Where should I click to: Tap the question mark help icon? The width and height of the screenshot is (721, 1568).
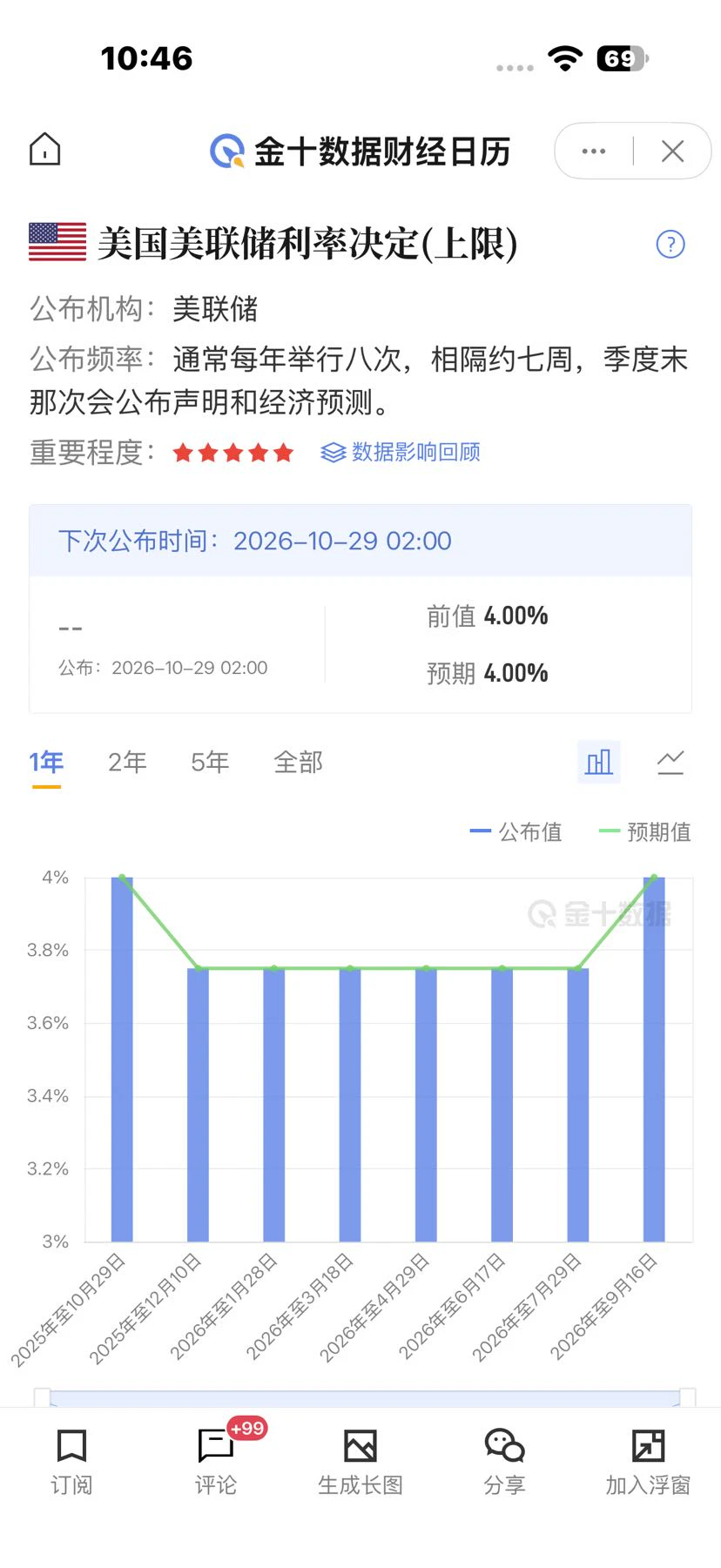pyautogui.click(x=670, y=244)
